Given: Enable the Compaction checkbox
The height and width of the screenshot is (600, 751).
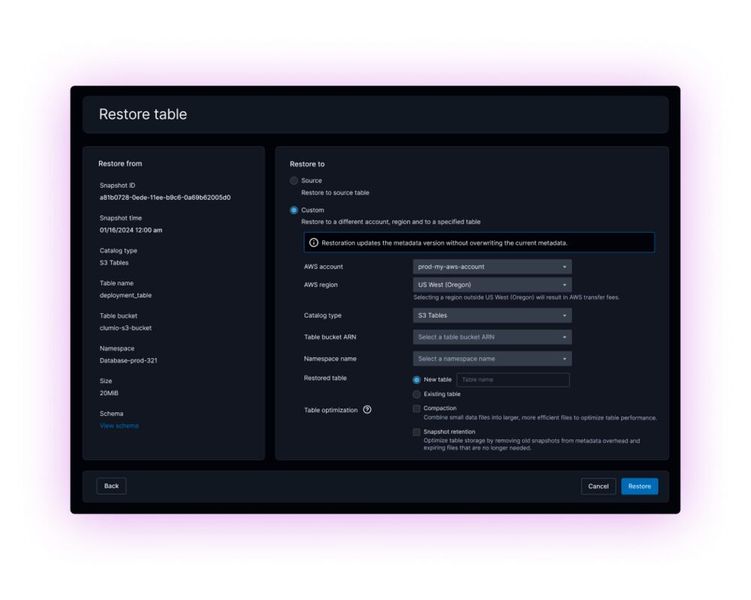Looking at the screenshot, I should tap(417, 408).
